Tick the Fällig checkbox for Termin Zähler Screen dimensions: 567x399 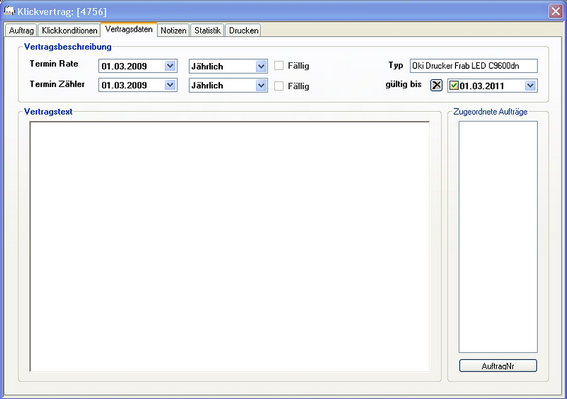(279, 86)
